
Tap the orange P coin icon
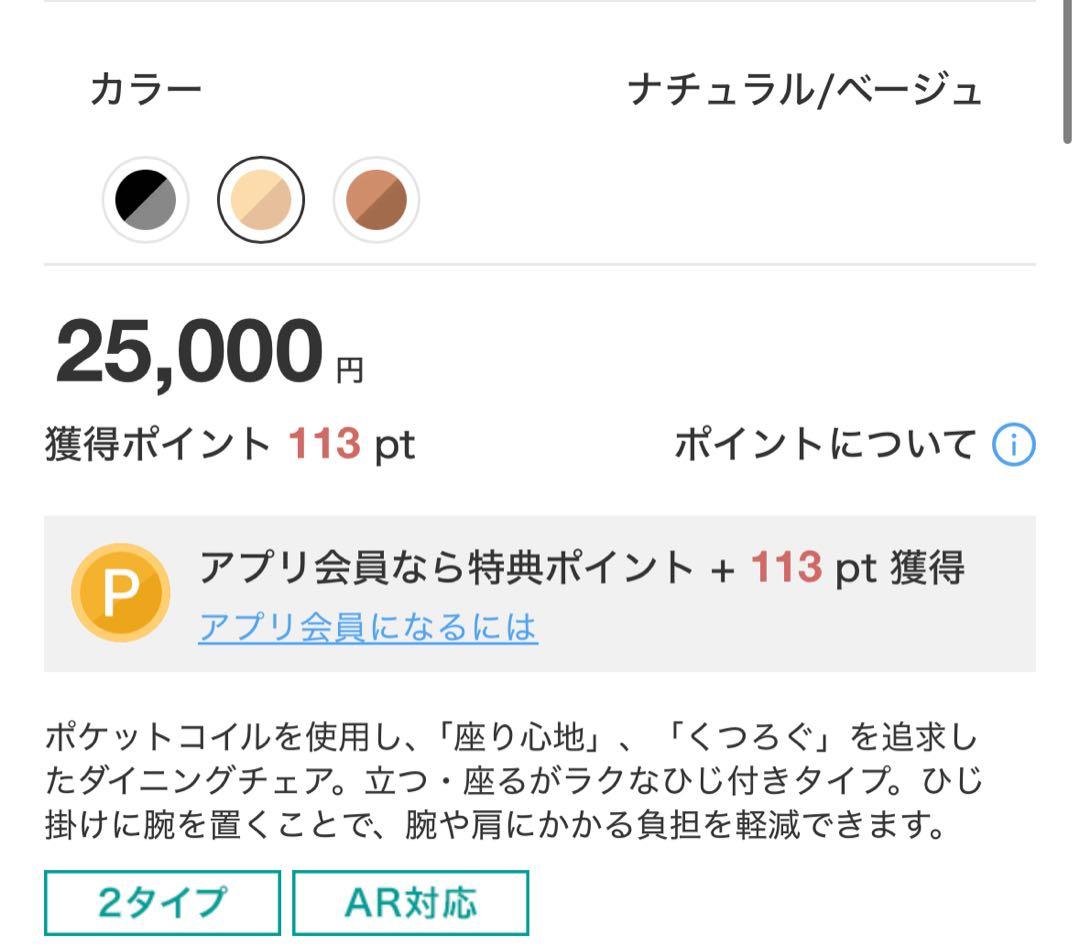[x=120, y=593]
